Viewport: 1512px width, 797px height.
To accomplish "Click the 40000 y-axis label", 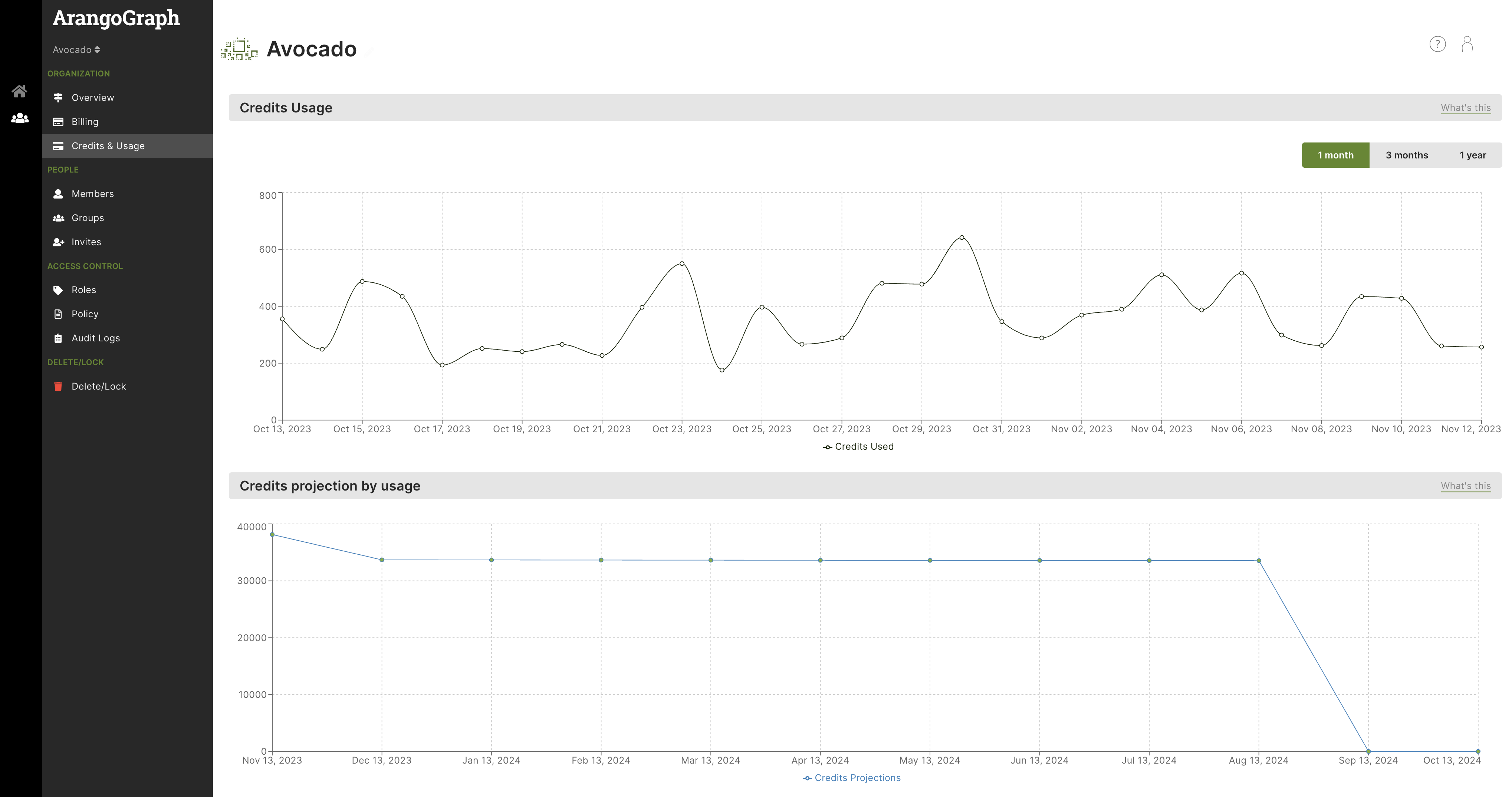I will point(252,527).
